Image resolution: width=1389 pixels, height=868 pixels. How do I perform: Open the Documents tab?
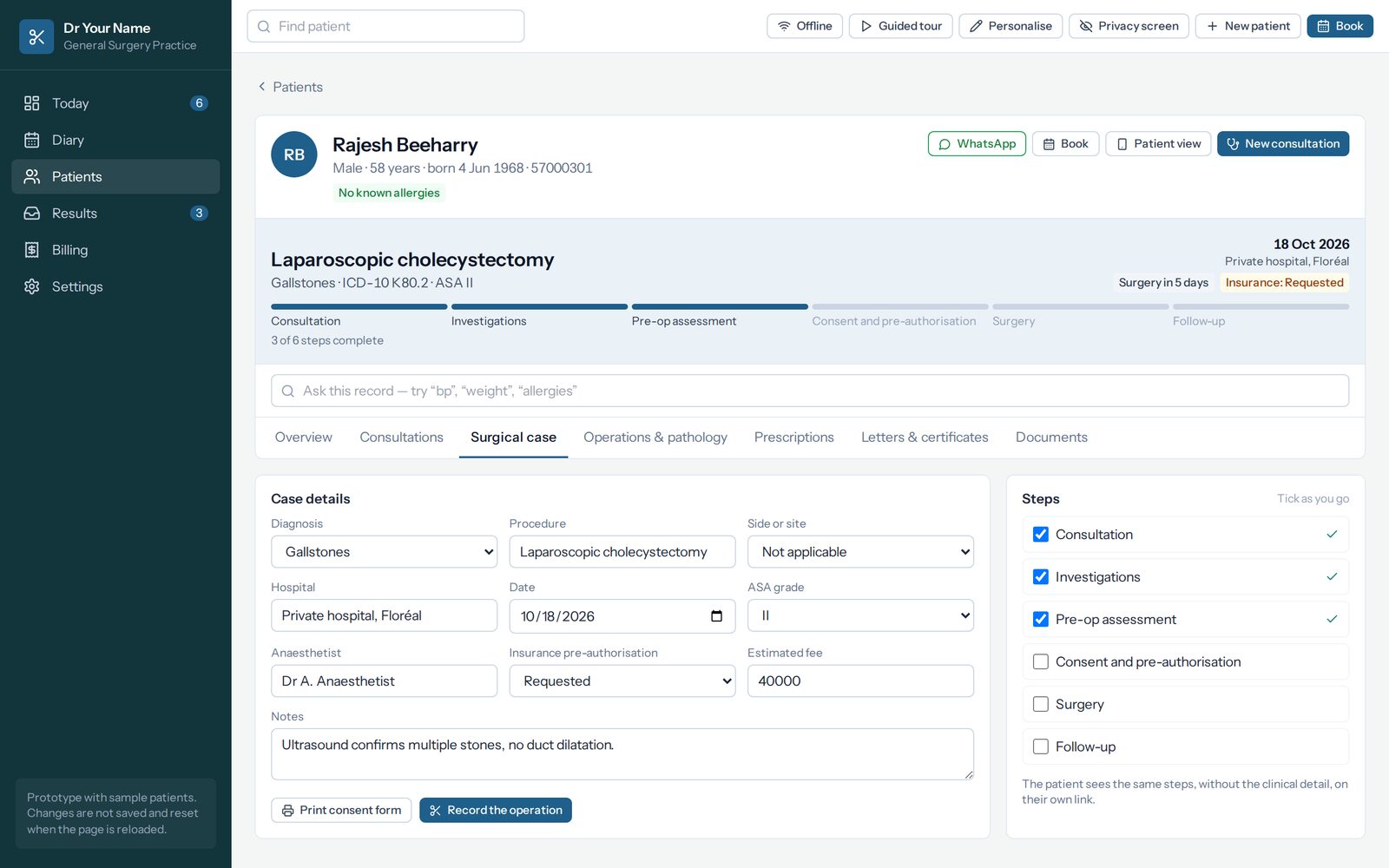pos(1051,437)
